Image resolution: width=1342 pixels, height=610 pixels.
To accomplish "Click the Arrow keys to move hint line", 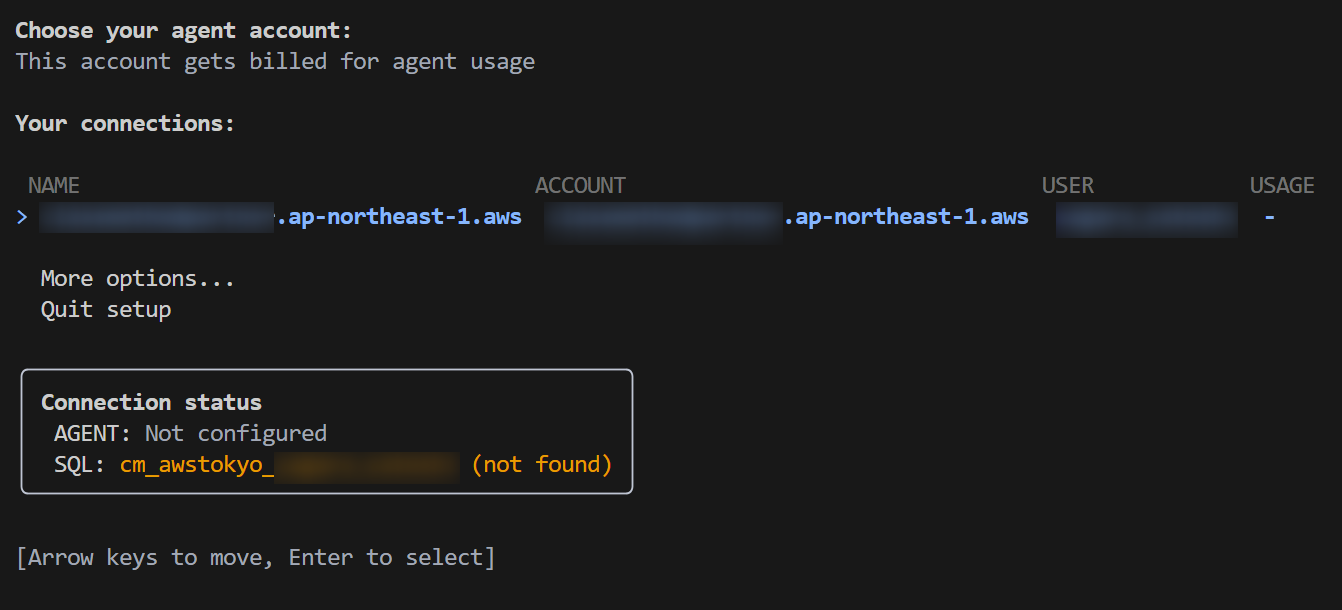I will click(x=255, y=557).
